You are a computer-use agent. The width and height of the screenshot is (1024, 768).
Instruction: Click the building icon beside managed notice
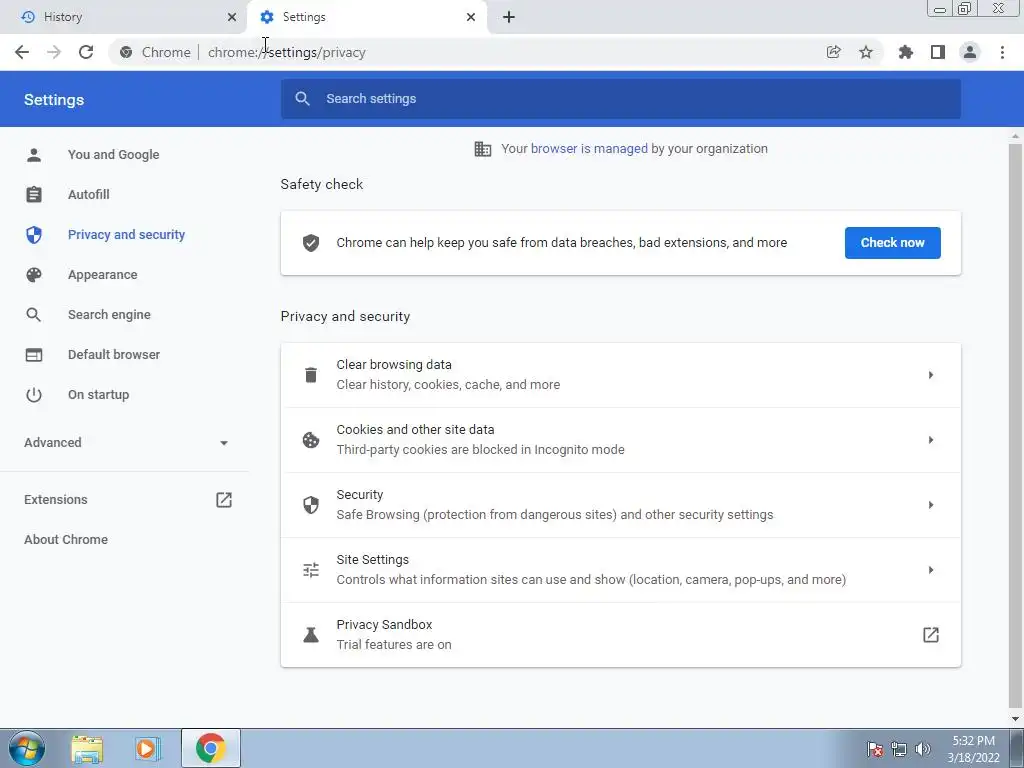[483, 149]
